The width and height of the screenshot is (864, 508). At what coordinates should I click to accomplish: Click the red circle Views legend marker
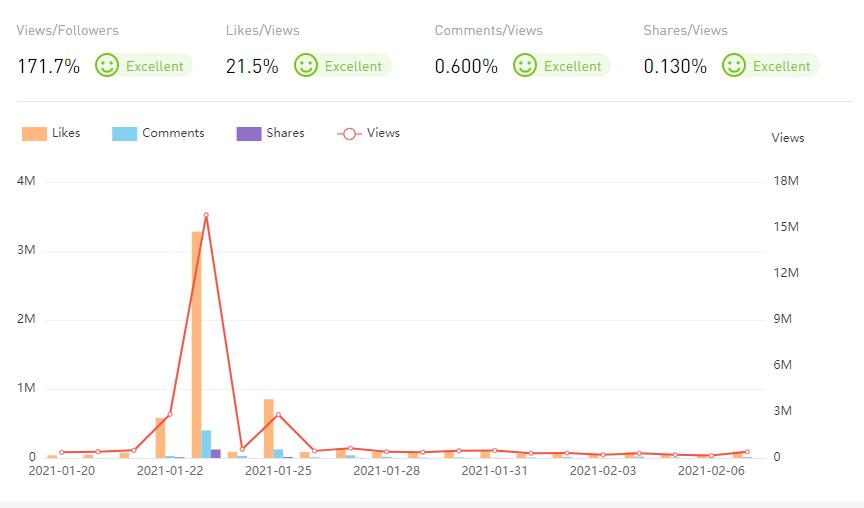[349, 133]
